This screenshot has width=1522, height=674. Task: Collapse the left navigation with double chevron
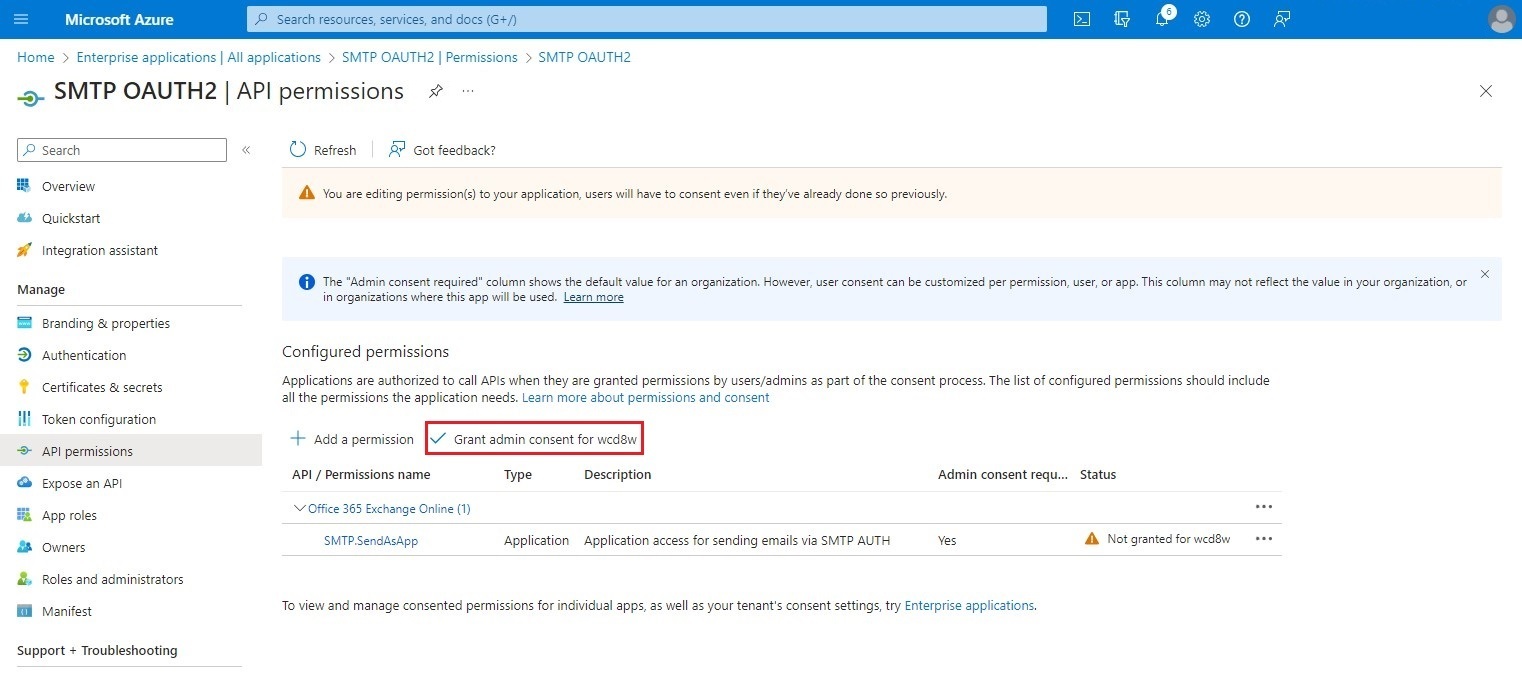pos(246,149)
